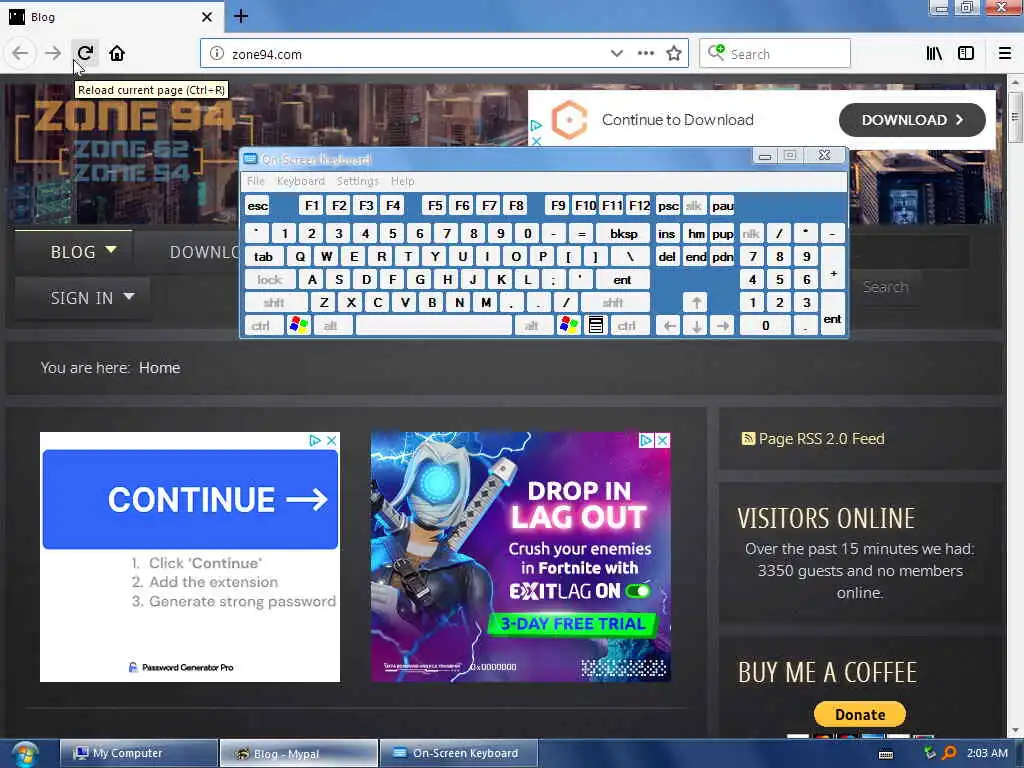The height and width of the screenshot is (768, 1024).
Task: Open the Help menu of On-Screen Keyboard
Action: coord(402,181)
